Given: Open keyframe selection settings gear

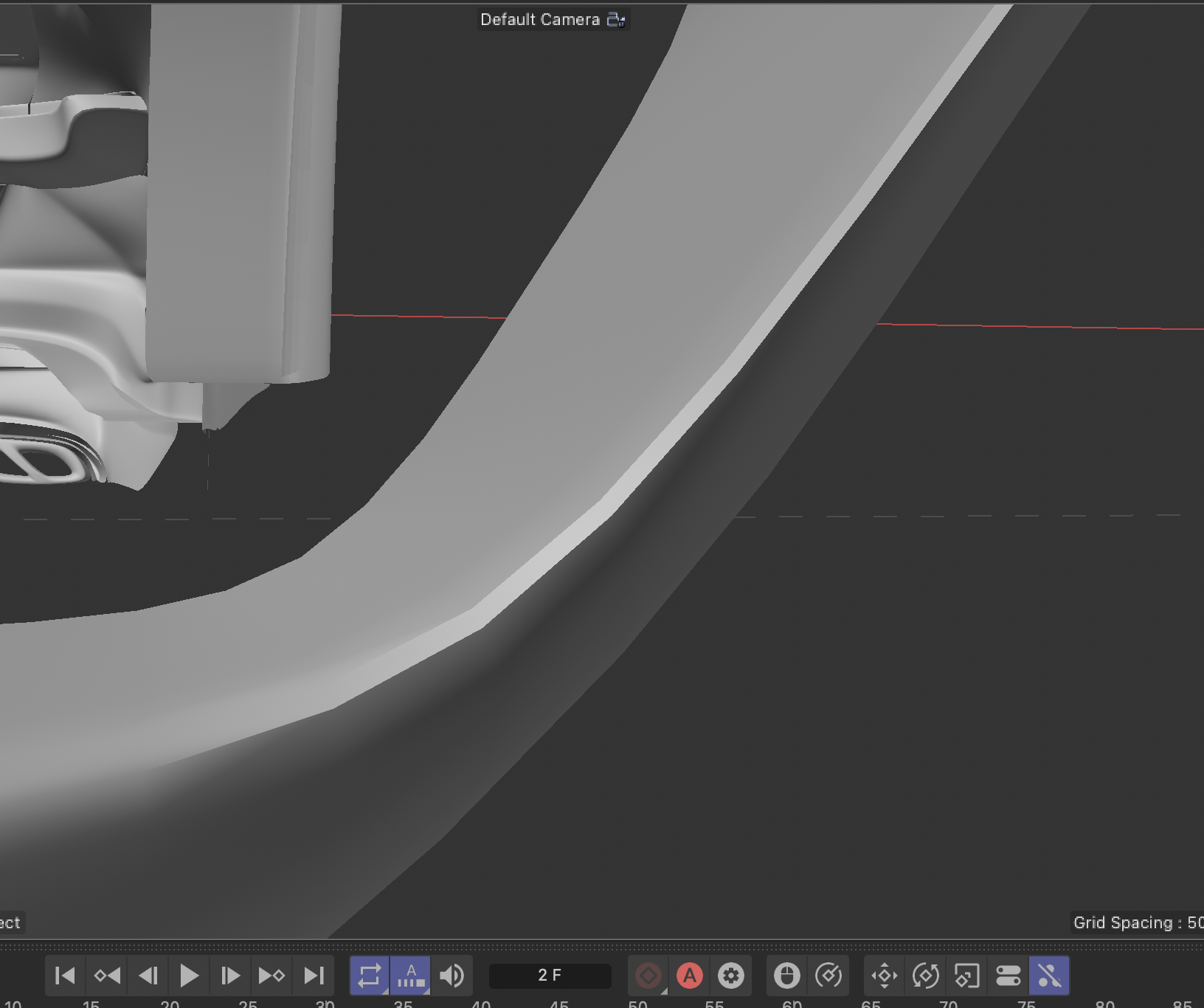Looking at the screenshot, I should (x=731, y=976).
